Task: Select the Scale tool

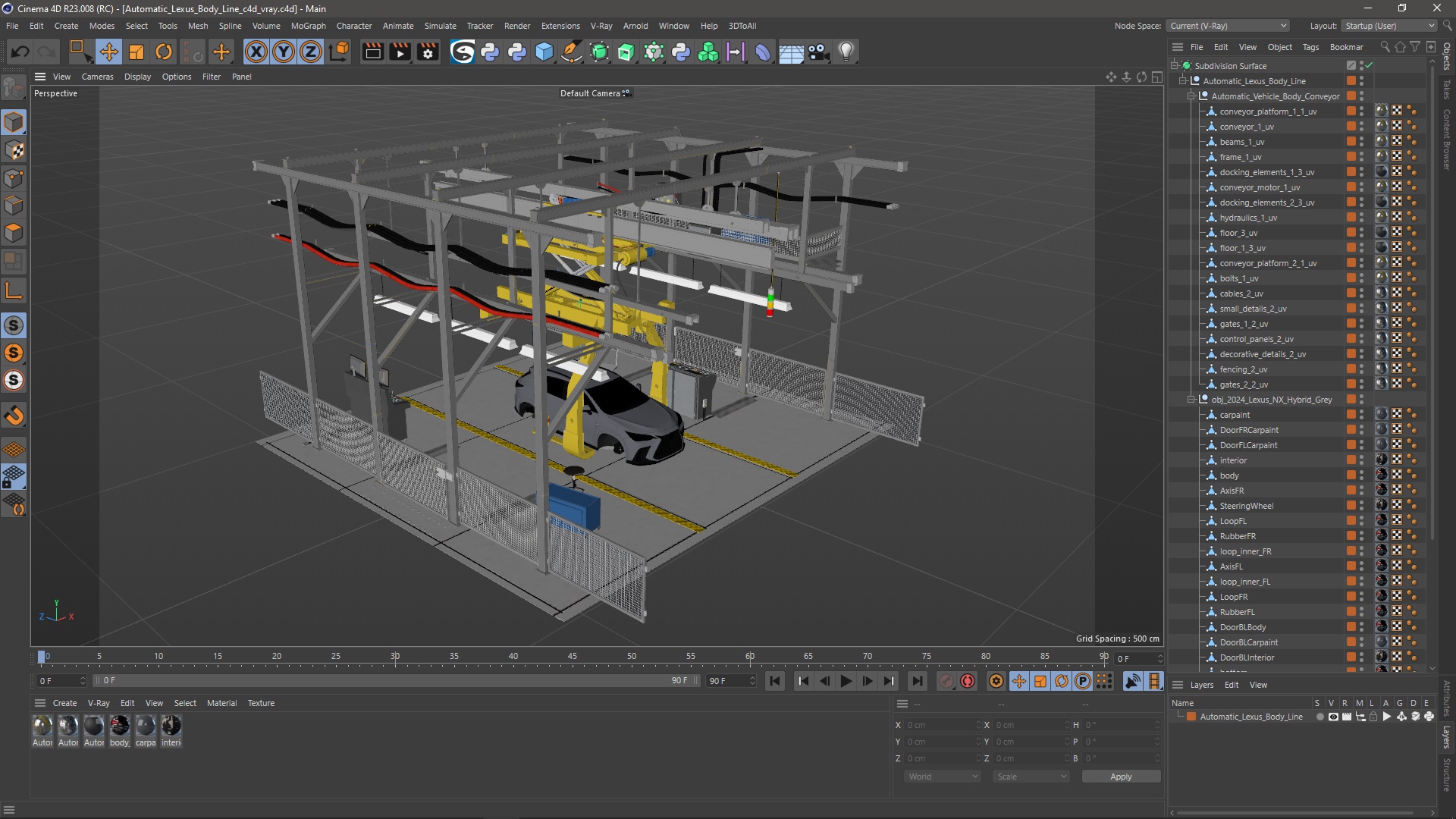Action: click(x=136, y=52)
